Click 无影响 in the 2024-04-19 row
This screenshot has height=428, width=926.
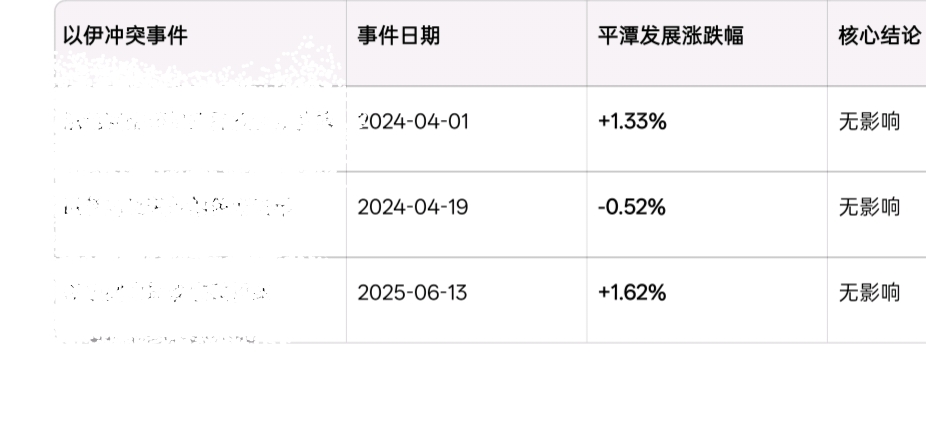(x=868, y=207)
